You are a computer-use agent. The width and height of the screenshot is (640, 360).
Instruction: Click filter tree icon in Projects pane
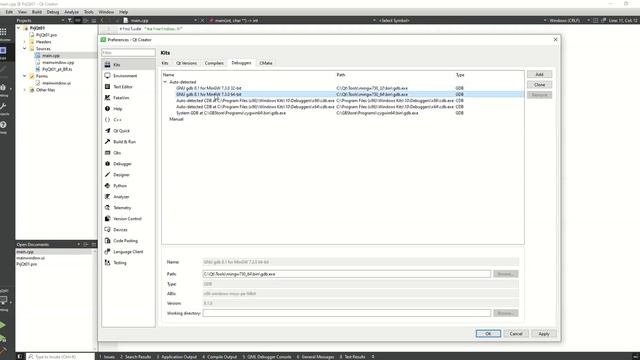[x=70, y=20]
